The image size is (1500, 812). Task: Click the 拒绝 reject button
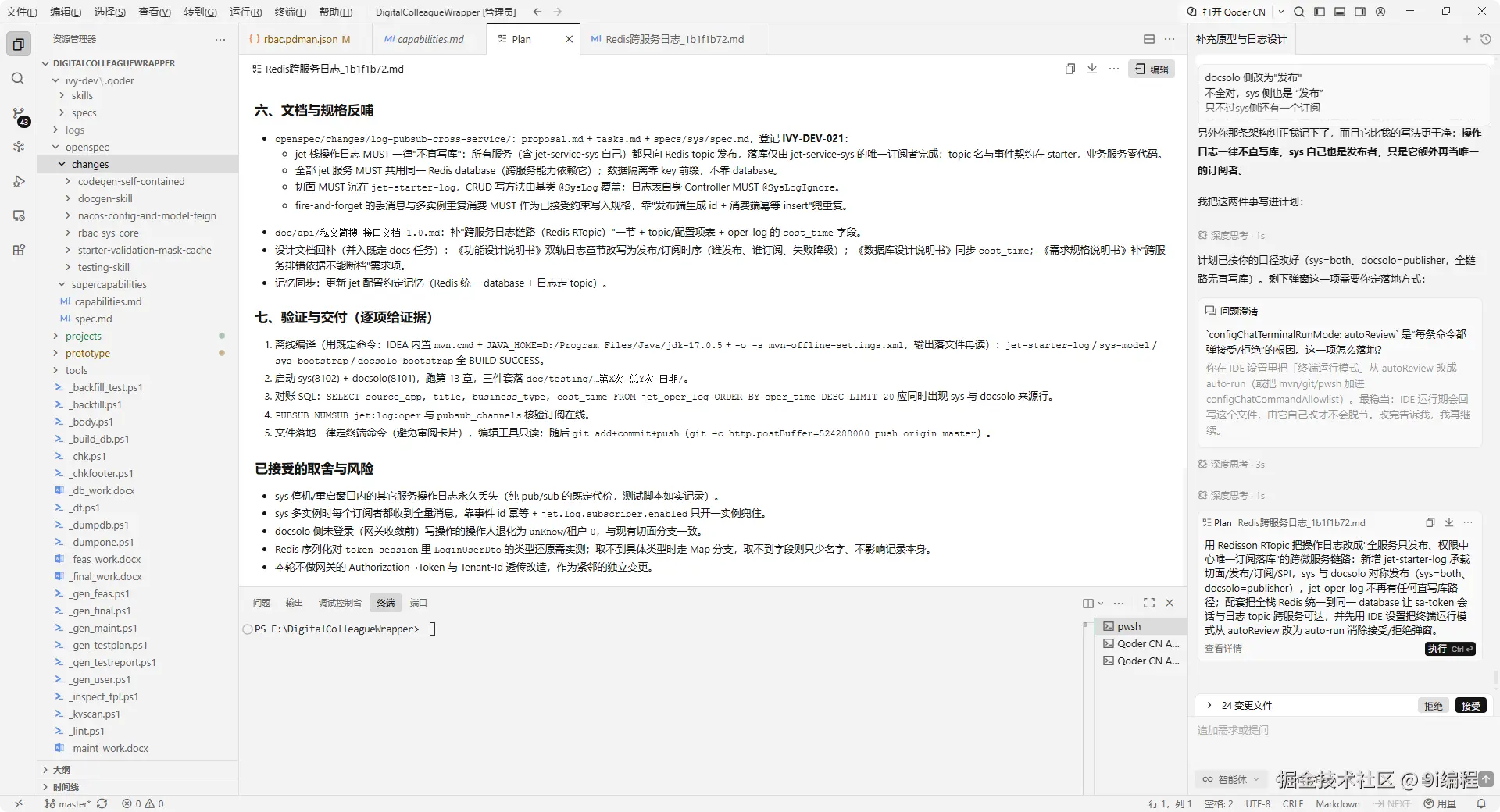[x=1434, y=706]
